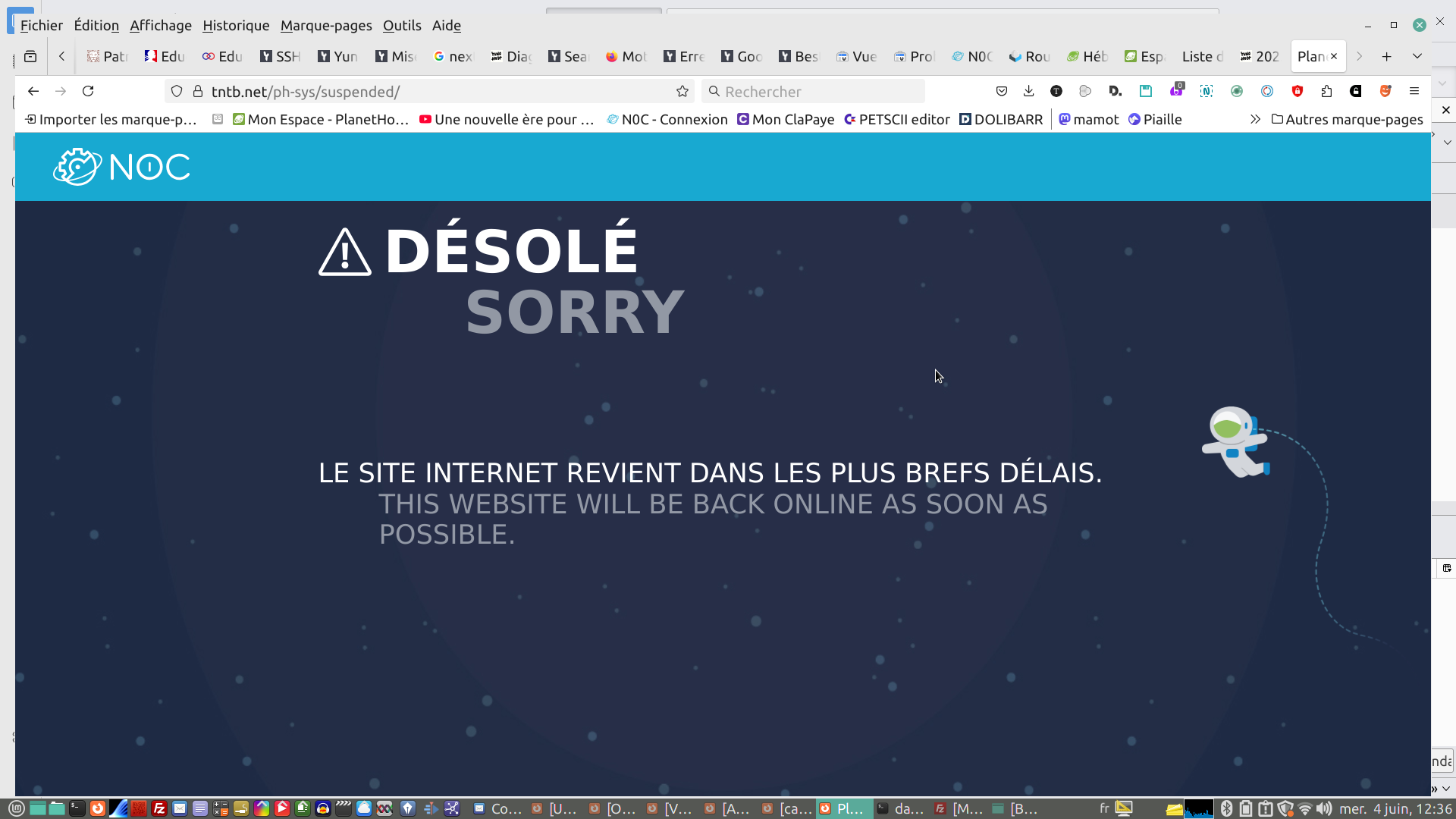Expand the list all tabs dropdown
Image resolution: width=1456 pixels, height=819 pixels.
click(1417, 56)
